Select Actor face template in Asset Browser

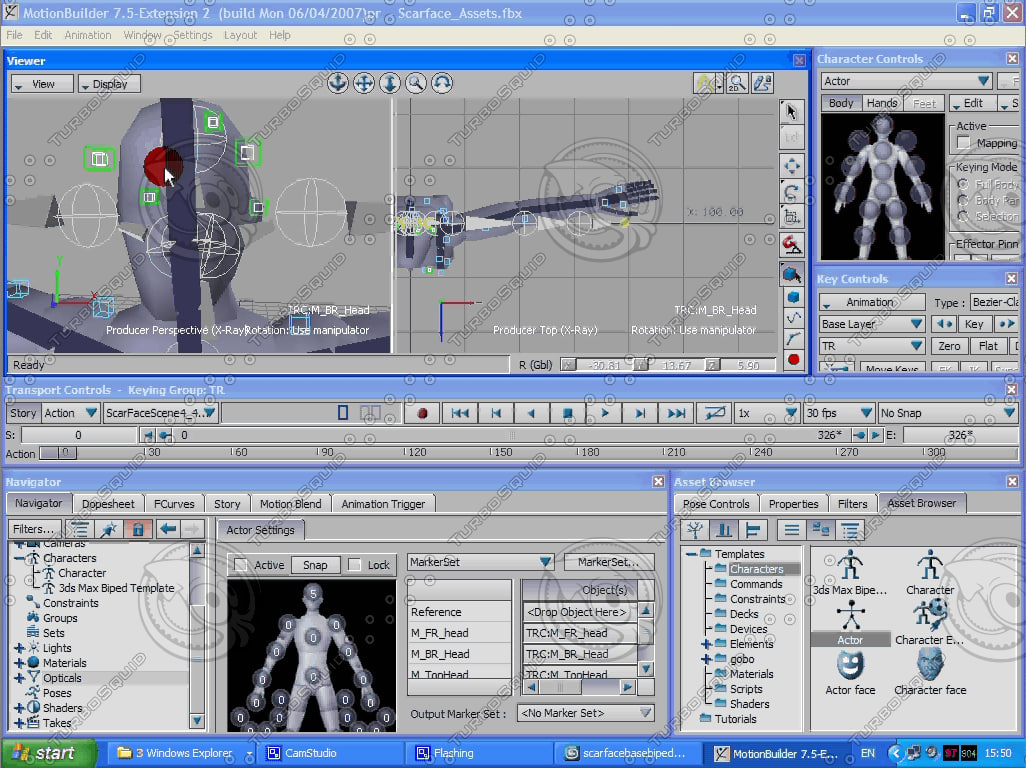pos(850,674)
